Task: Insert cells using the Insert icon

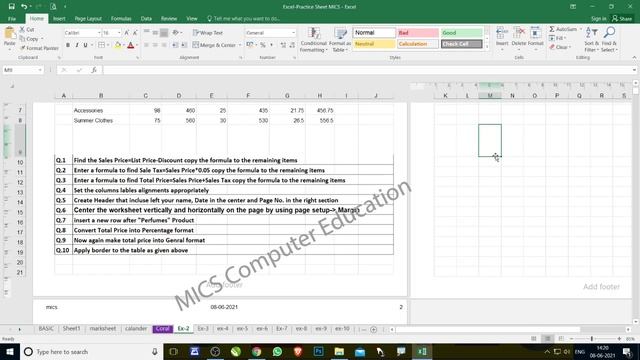Action: pyautogui.click(x=502, y=32)
